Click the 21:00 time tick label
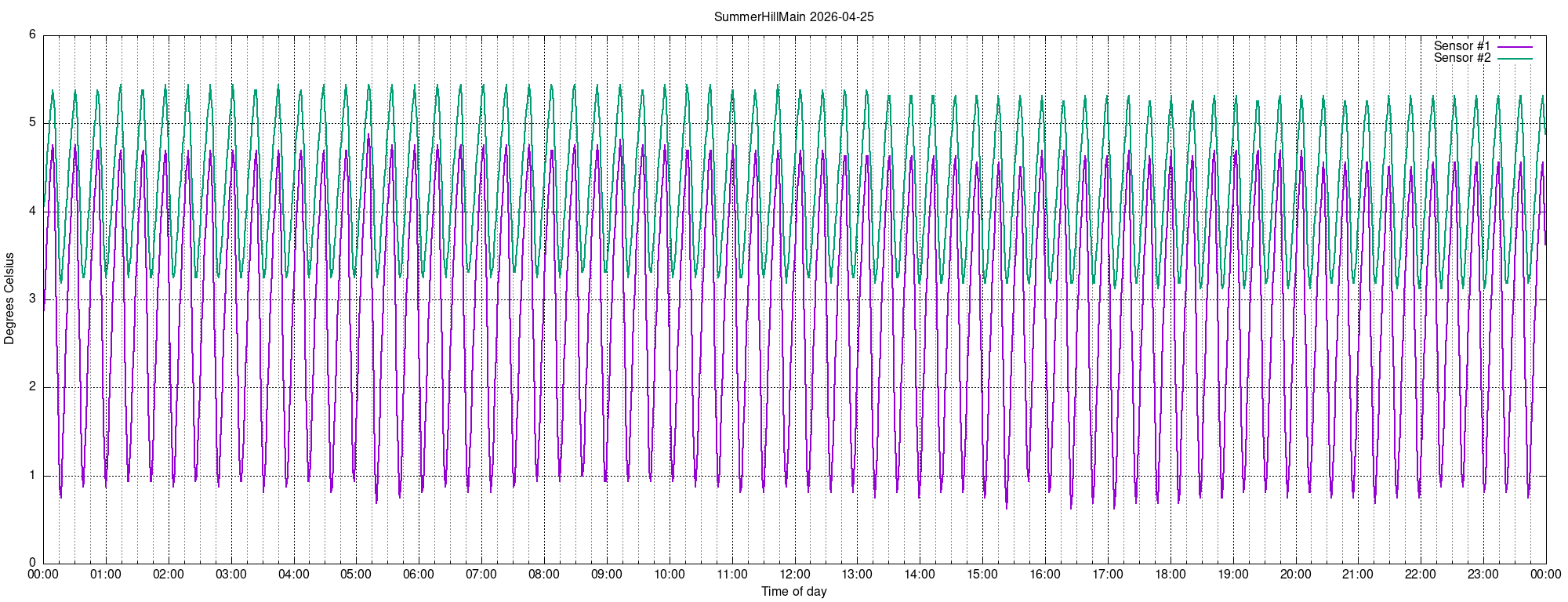 tap(1358, 575)
